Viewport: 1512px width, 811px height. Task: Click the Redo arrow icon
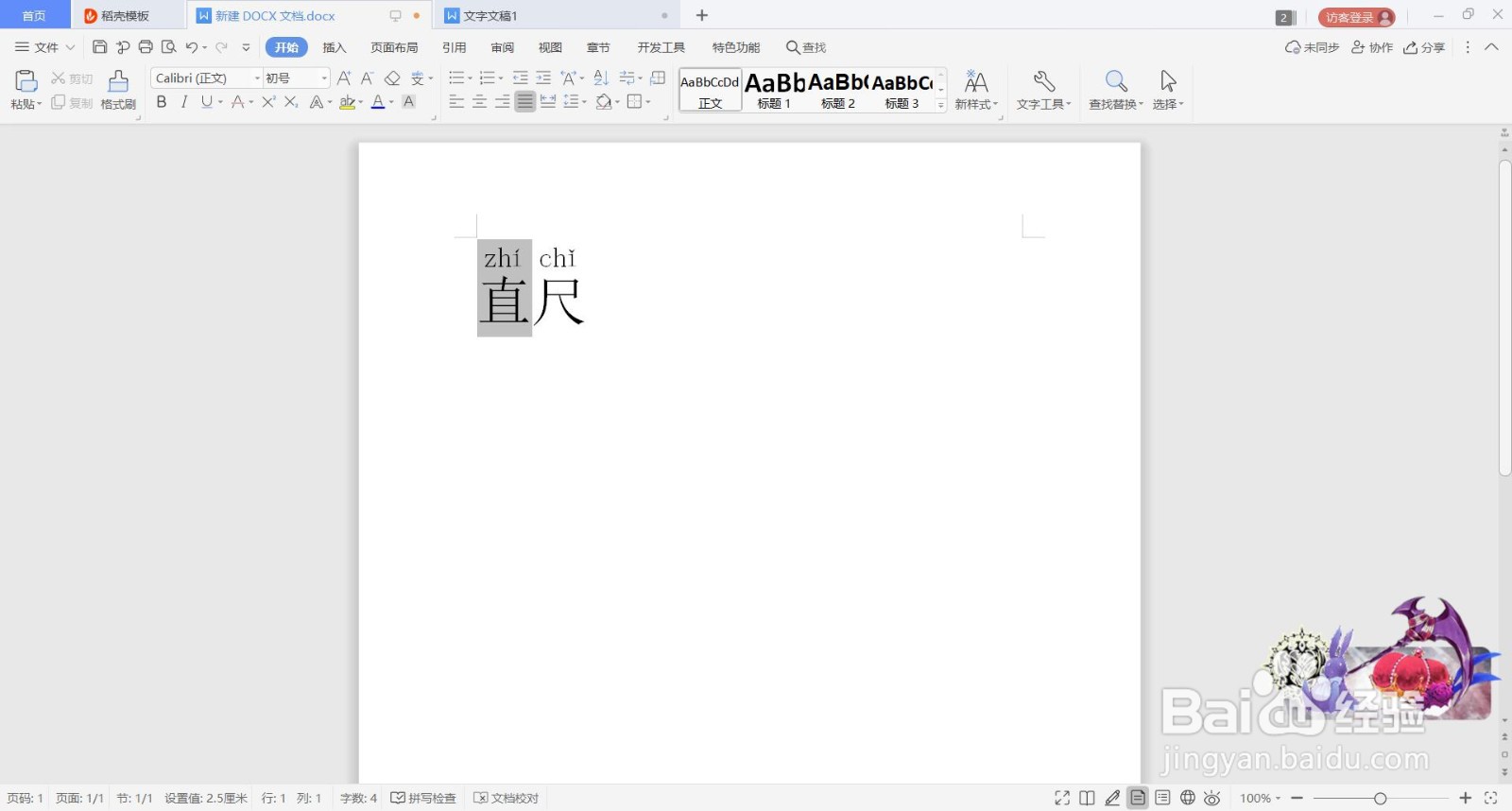point(221,47)
